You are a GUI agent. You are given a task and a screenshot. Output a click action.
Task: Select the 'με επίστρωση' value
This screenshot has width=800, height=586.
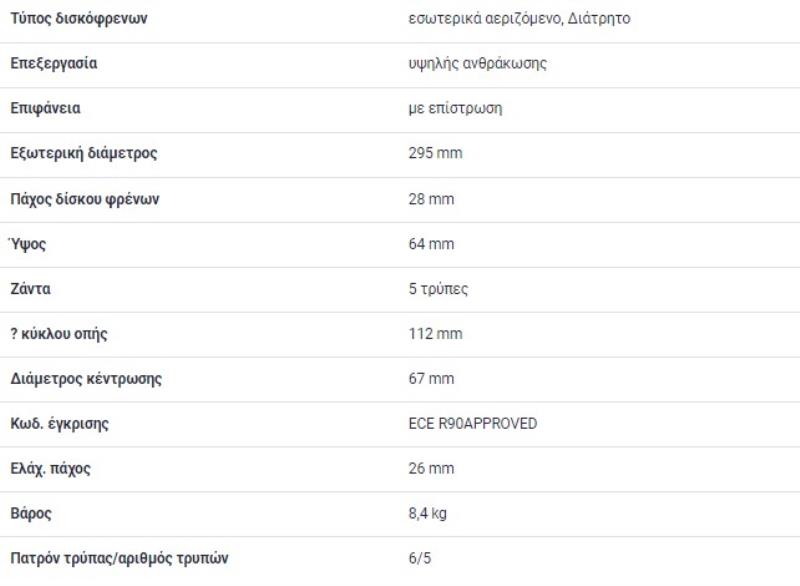(455, 109)
